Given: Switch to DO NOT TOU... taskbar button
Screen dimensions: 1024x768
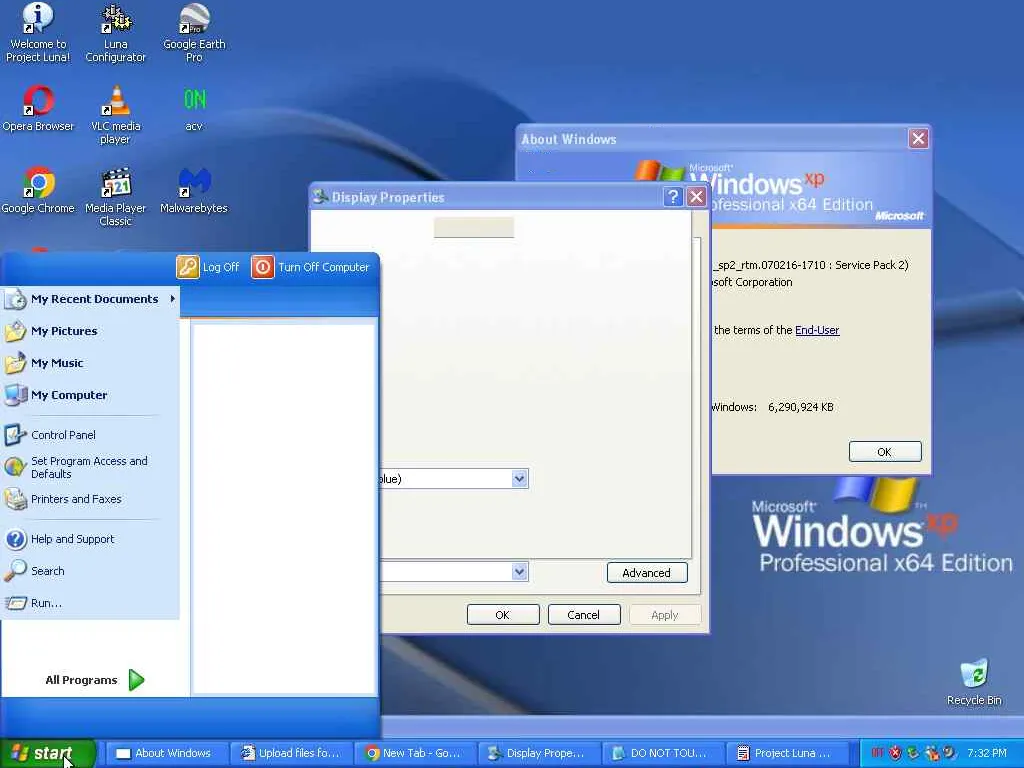Looking at the screenshot, I should tap(664, 753).
